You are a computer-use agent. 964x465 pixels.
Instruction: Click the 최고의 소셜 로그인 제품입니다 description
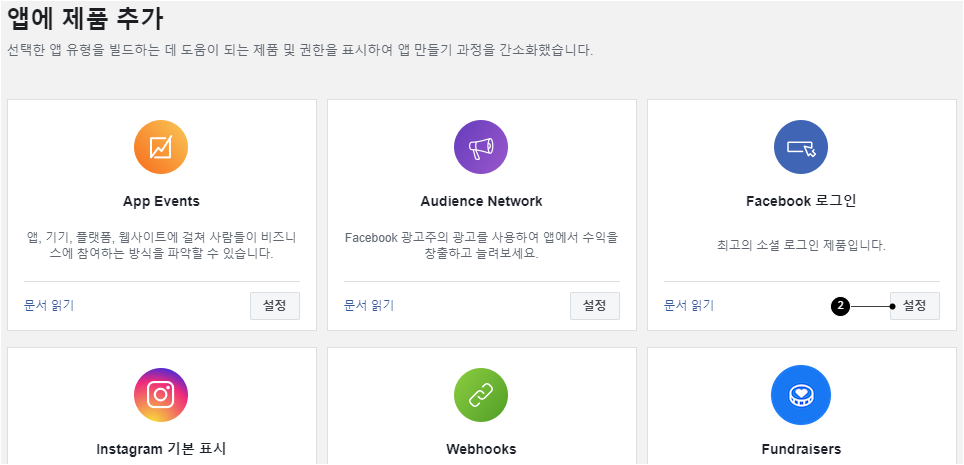801,246
